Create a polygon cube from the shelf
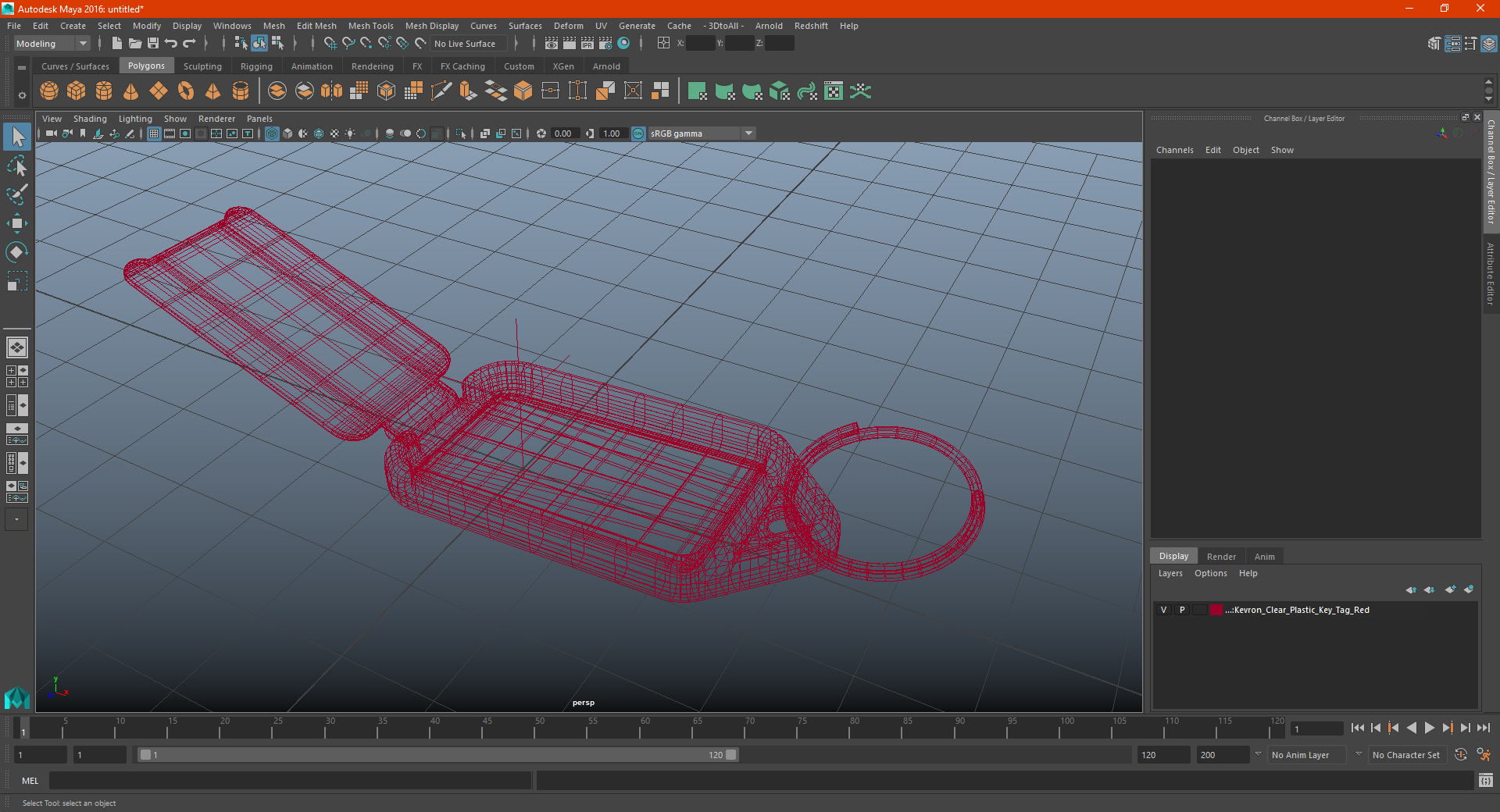 click(77, 91)
